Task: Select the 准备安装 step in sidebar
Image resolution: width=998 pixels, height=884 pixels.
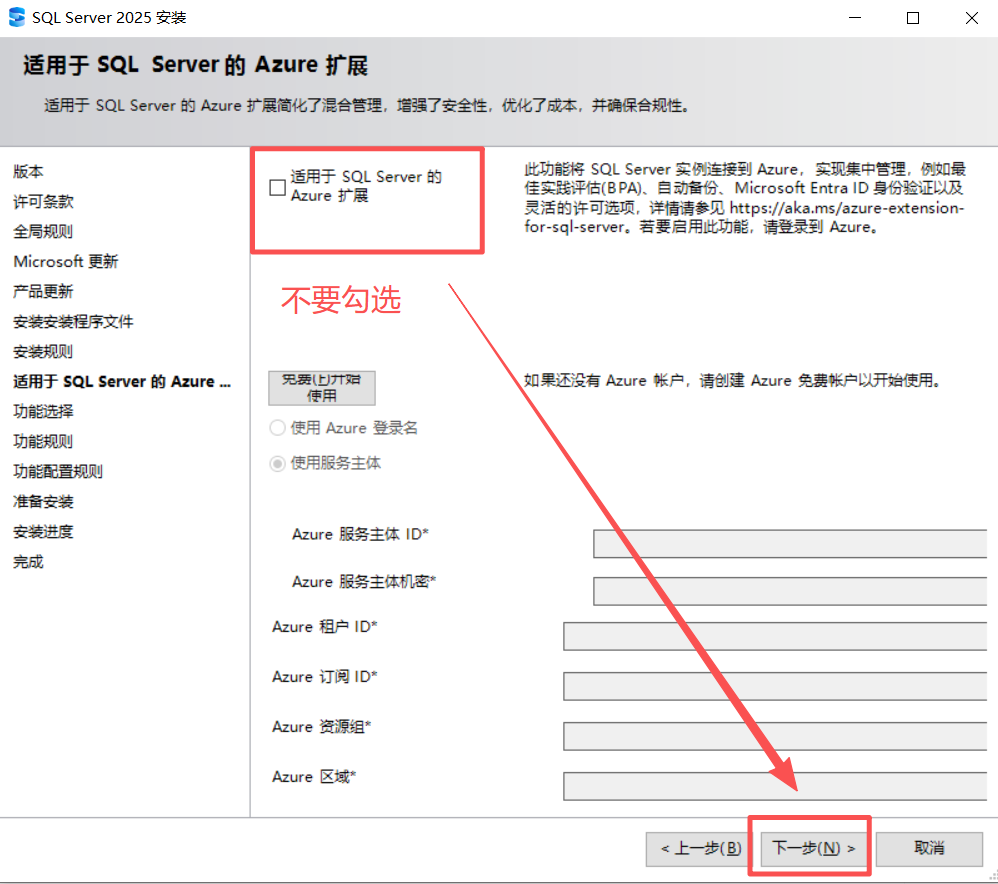Action: 43,502
